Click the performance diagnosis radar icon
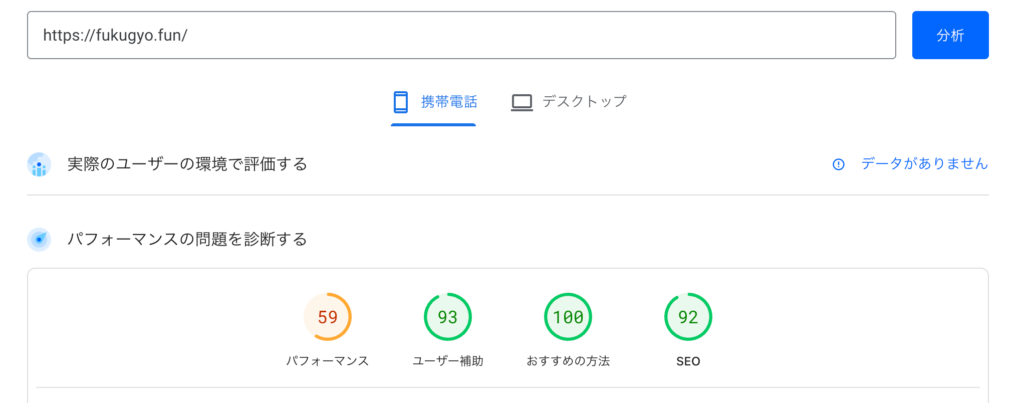The image size is (1024, 403). [x=39, y=240]
